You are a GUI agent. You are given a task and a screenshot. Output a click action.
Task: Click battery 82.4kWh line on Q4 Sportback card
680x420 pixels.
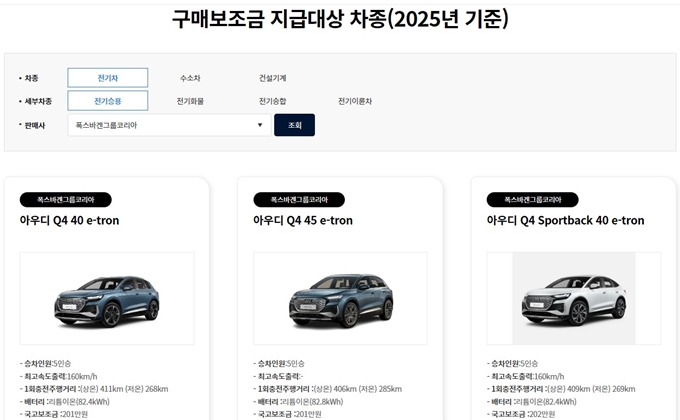532,402
